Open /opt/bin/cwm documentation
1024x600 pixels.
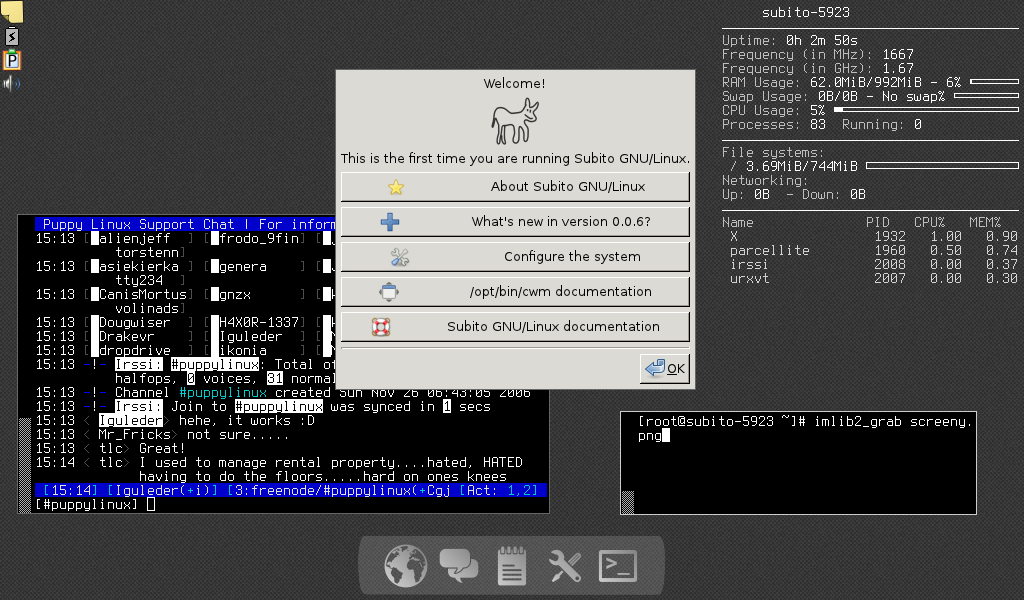tap(515, 292)
